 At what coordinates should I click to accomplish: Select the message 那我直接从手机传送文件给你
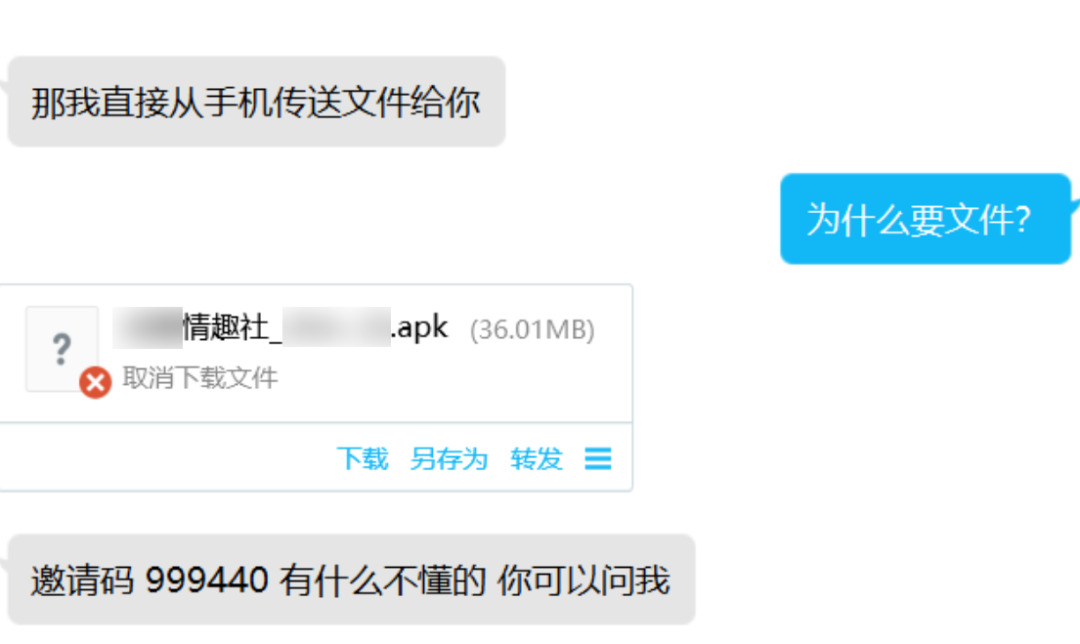click(x=256, y=102)
